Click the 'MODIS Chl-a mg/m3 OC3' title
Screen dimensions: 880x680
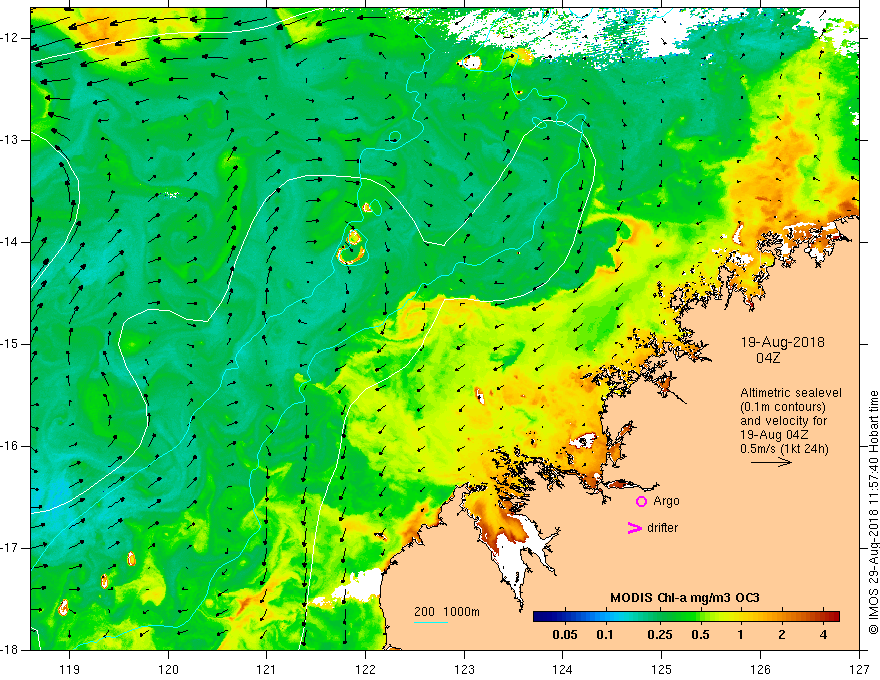[685, 598]
